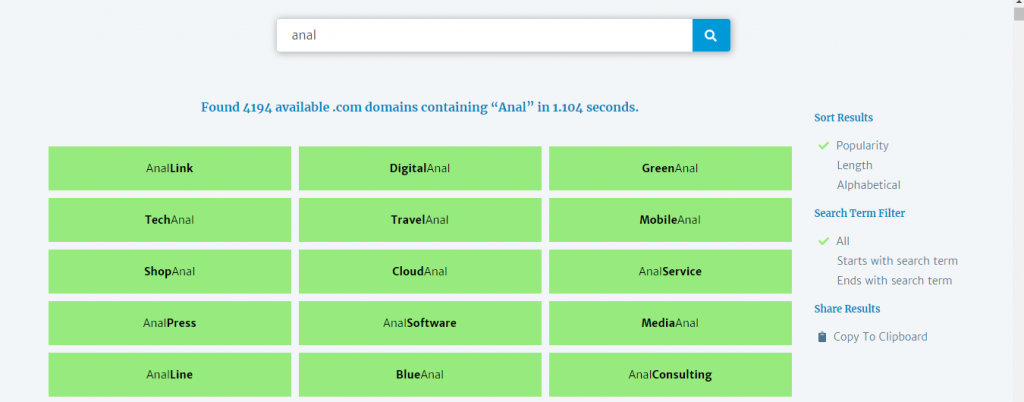Click the green checkmark beside All
This screenshot has height=402, width=1024.
click(x=823, y=241)
